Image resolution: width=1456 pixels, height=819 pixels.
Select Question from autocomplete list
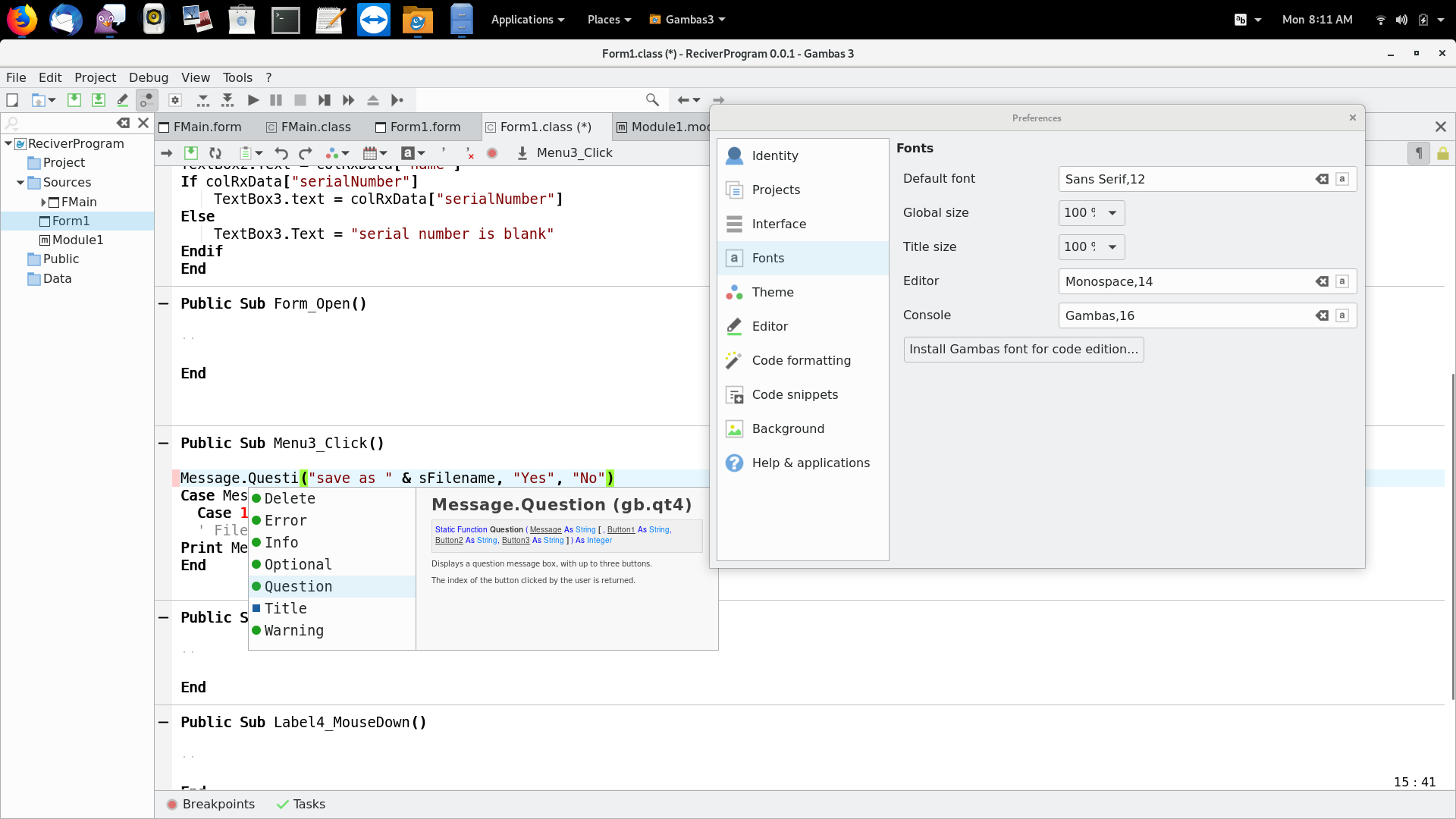click(298, 586)
